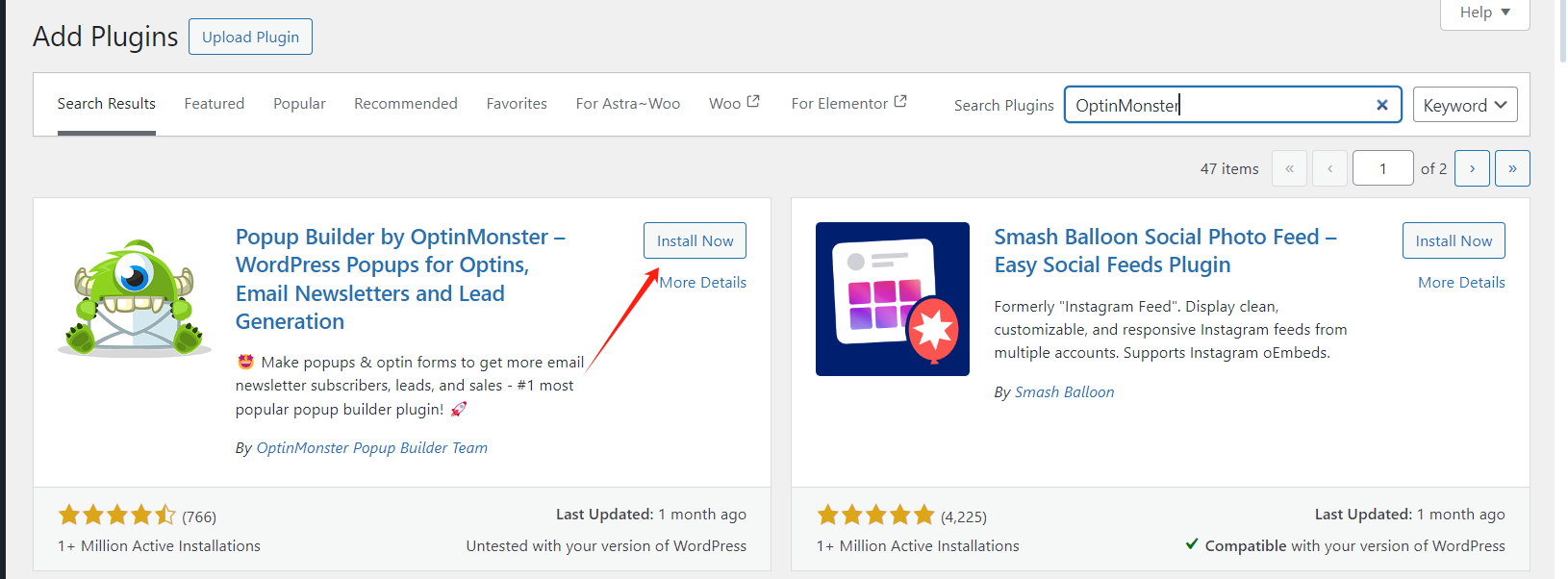Open the Keyword search type dropdown
Viewport: 1568px width, 579px height.
[1465, 105]
